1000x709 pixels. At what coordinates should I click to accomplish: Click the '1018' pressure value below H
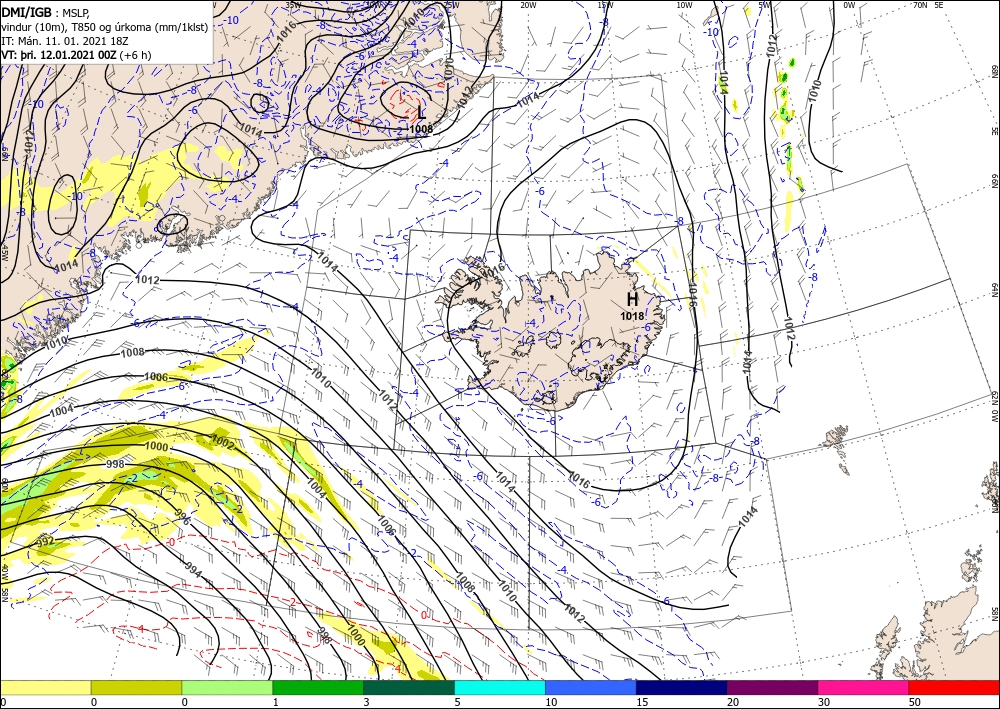click(x=632, y=316)
